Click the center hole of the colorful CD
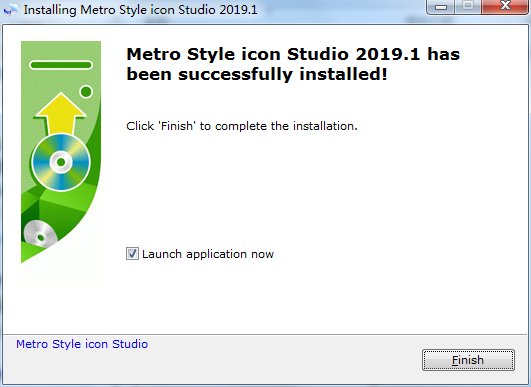The height and width of the screenshot is (387, 531). 61,163
